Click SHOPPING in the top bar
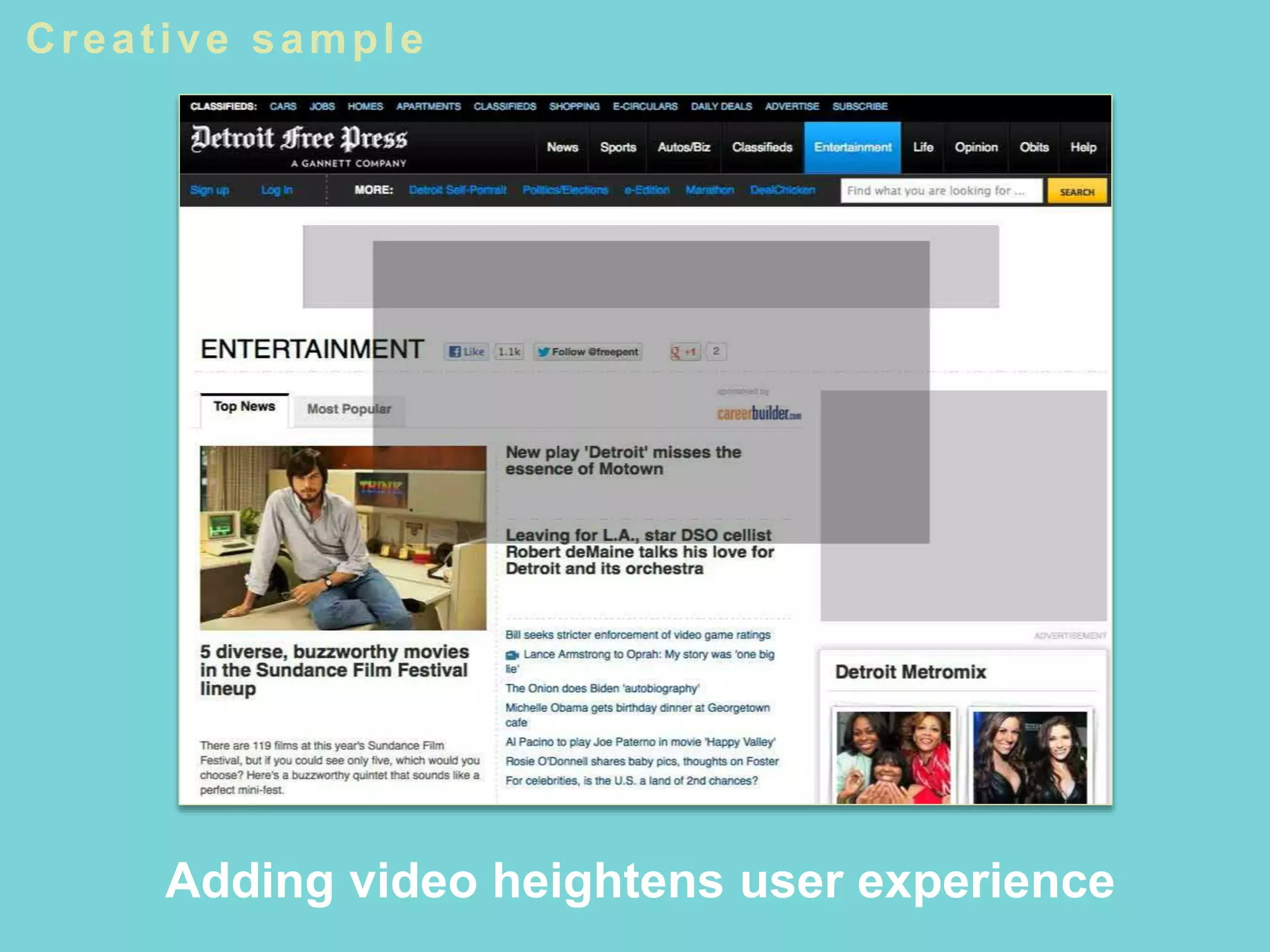 point(574,107)
